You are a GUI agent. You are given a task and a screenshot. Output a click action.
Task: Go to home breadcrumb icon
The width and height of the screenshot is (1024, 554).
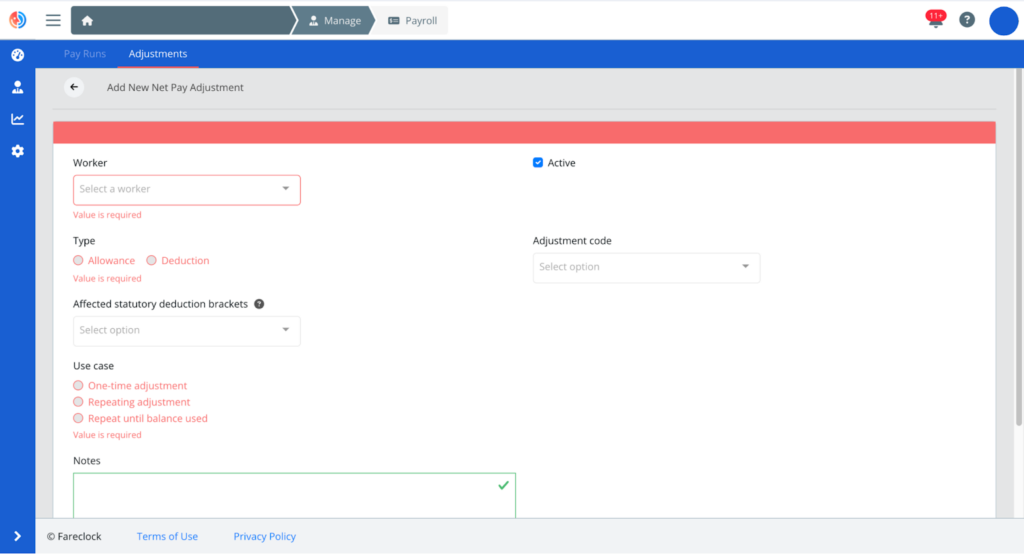[x=87, y=21]
